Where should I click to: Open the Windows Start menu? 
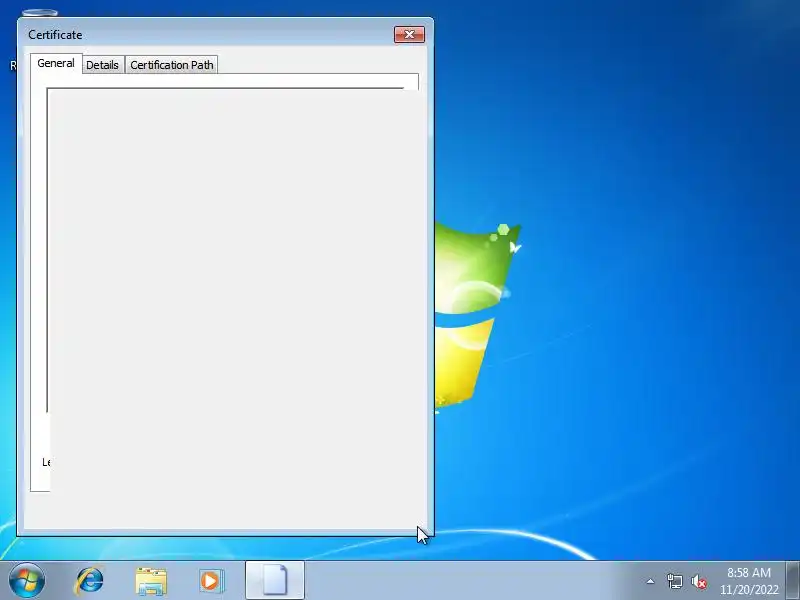point(27,581)
